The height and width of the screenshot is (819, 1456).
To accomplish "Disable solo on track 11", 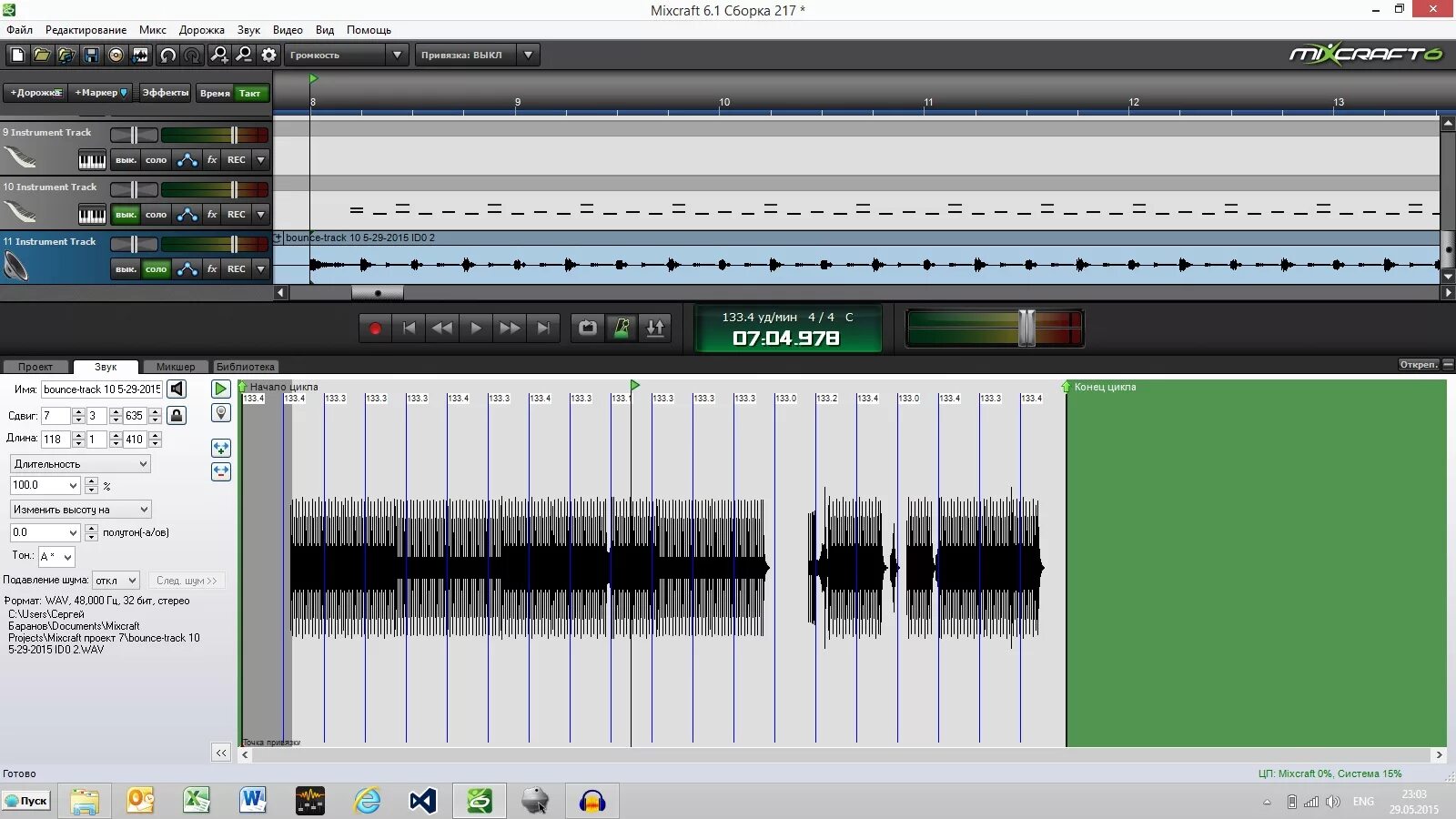I will point(157,269).
